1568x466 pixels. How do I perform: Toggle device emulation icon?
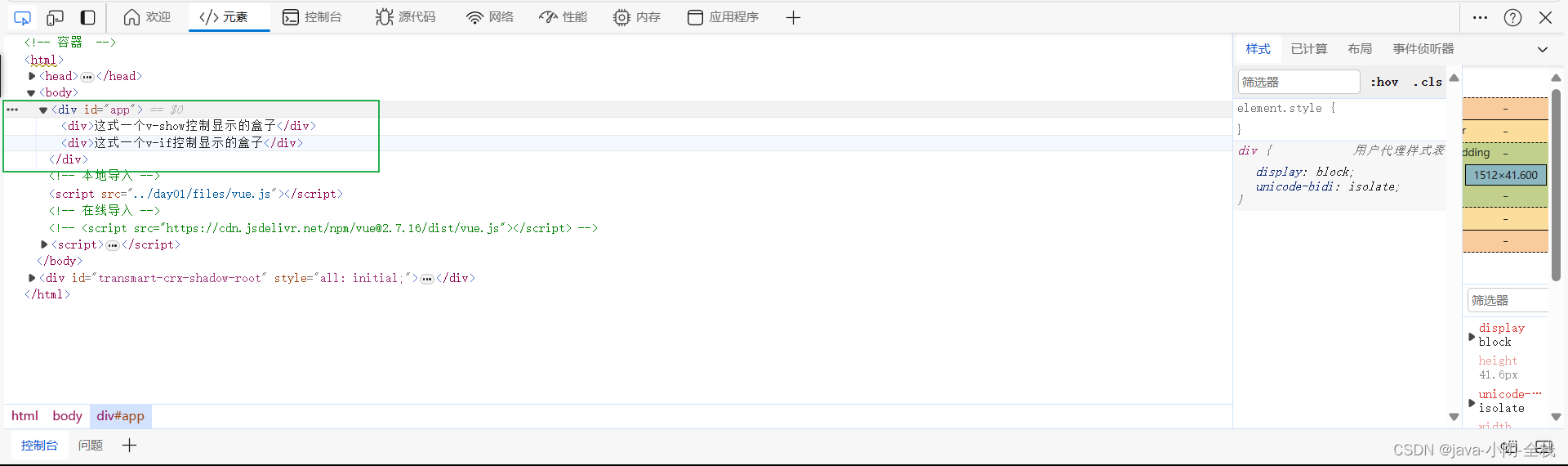[55, 17]
